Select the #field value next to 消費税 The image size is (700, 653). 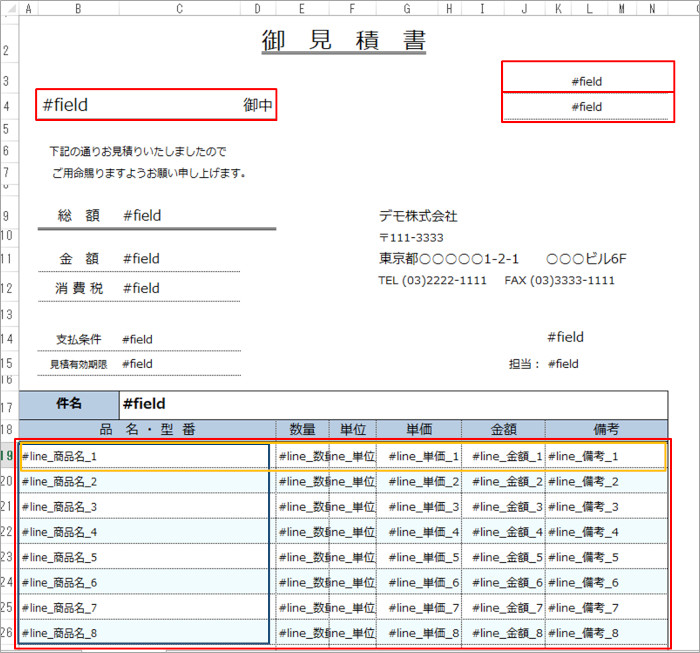[141, 288]
